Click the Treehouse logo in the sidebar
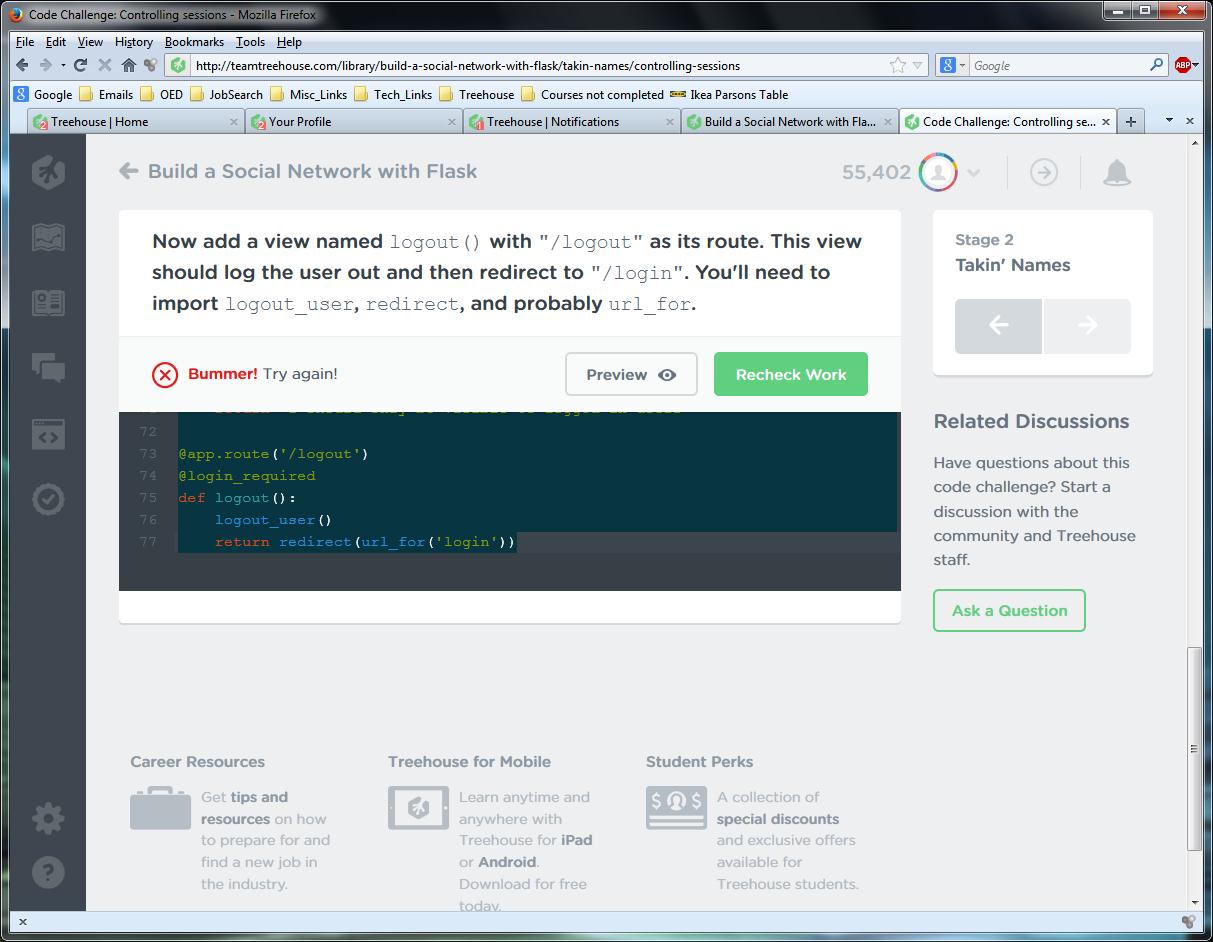Screen dimensions: 1213x942 48,172
